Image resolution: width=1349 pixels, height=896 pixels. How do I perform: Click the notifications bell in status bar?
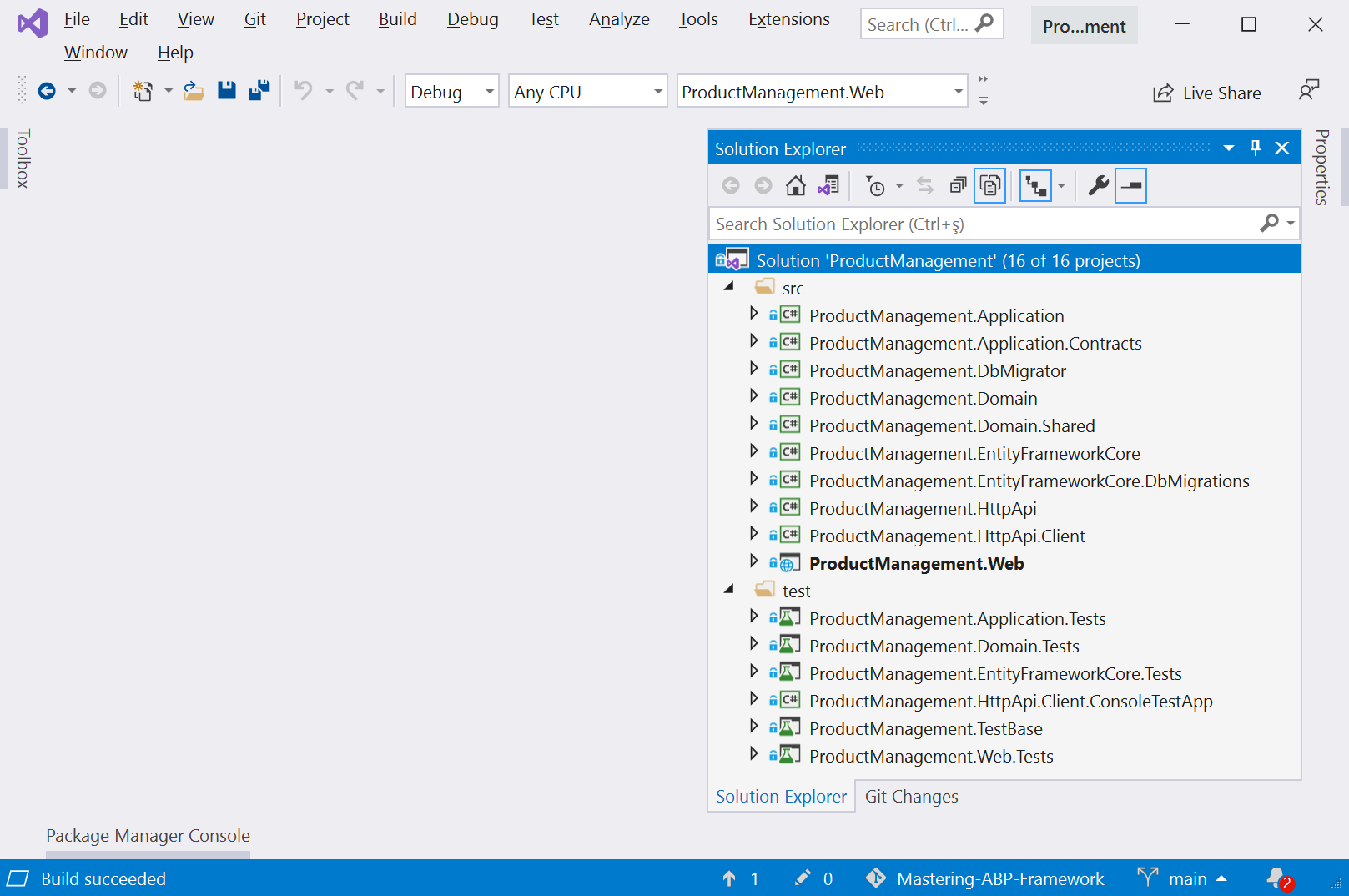(x=1279, y=878)
